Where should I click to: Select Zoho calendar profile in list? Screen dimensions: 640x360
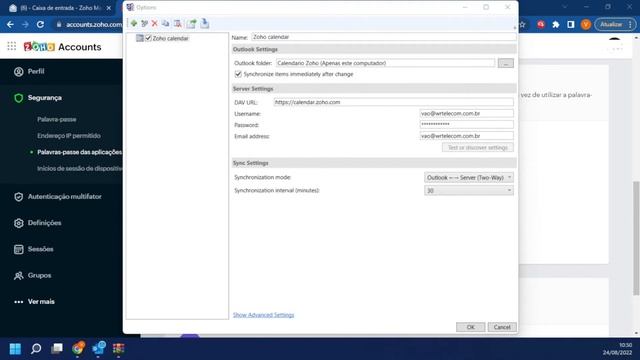point(171,38)
